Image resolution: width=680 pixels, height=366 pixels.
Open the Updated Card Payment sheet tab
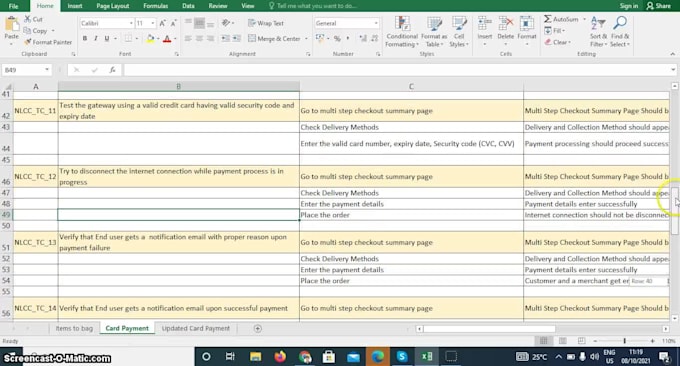(x=196, y=328)
